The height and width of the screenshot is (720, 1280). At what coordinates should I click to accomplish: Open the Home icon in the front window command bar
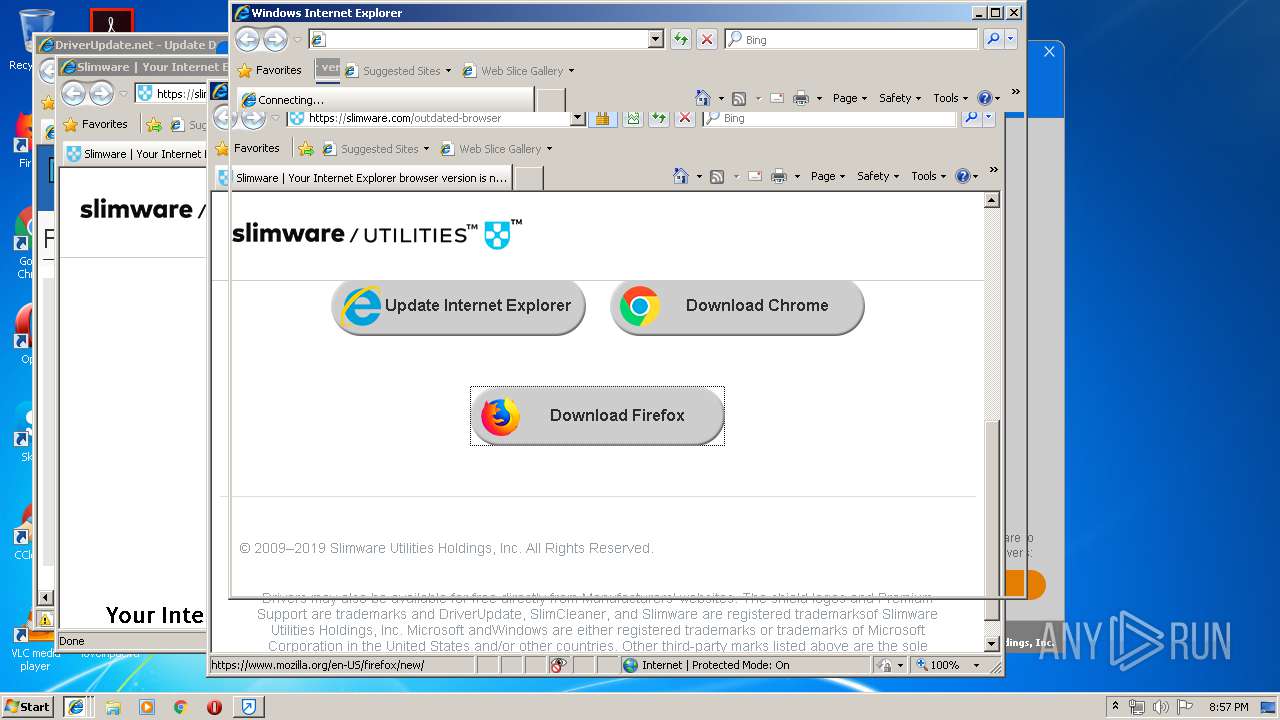point(703,98)
